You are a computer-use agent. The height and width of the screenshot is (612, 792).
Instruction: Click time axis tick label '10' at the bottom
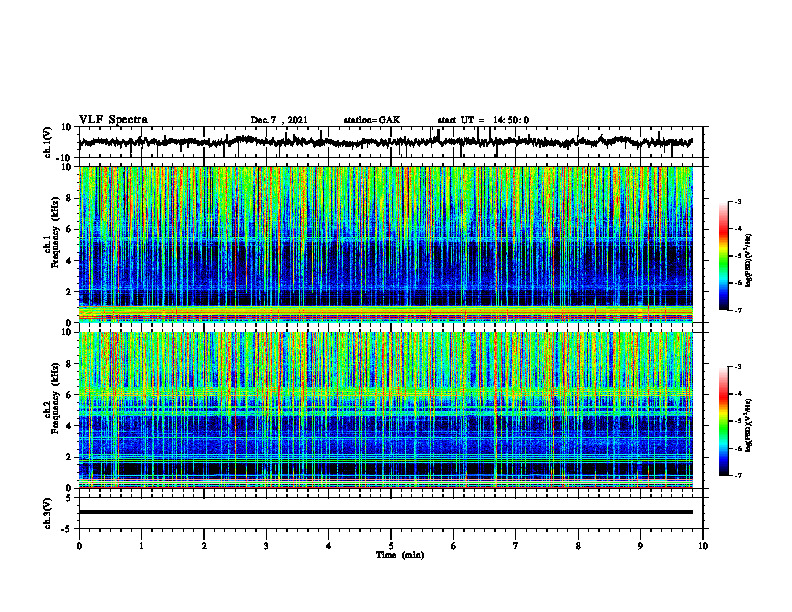tap(703, 546)
